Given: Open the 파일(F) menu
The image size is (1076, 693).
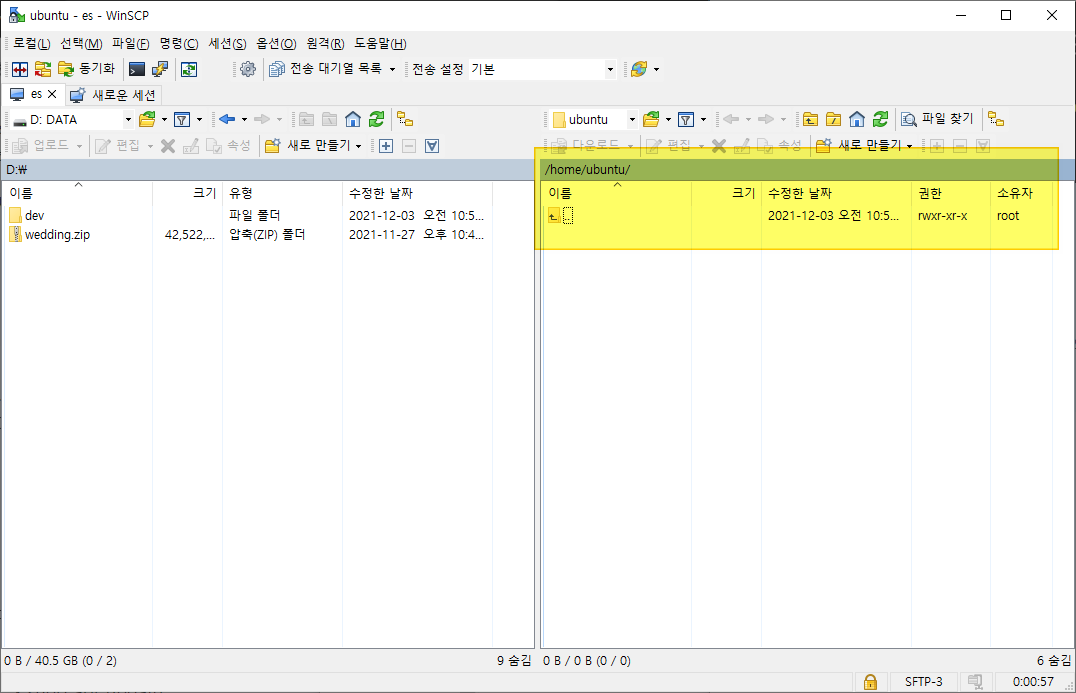Looking at the screenshot, I should pyautogui.click(x=130, y=43).
